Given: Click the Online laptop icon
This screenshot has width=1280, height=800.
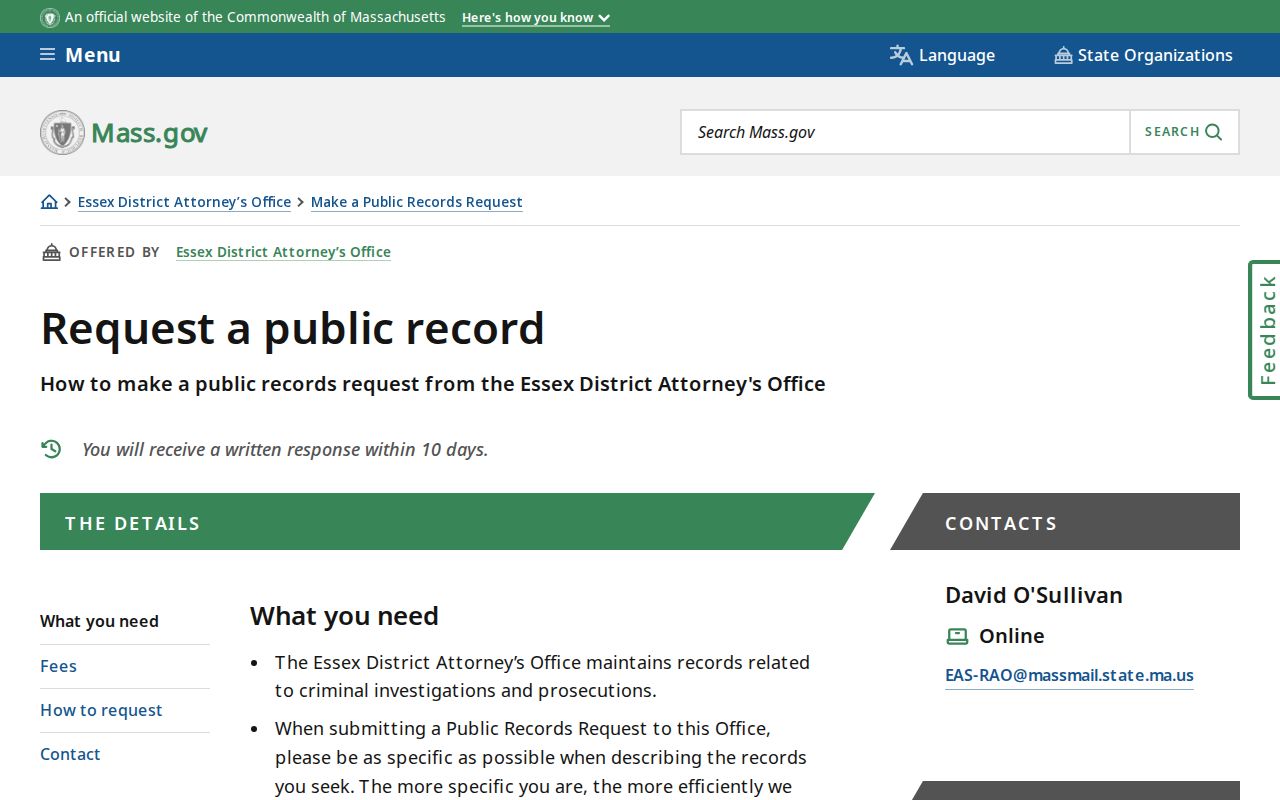Looking at the screenshot, I should 957,636.
